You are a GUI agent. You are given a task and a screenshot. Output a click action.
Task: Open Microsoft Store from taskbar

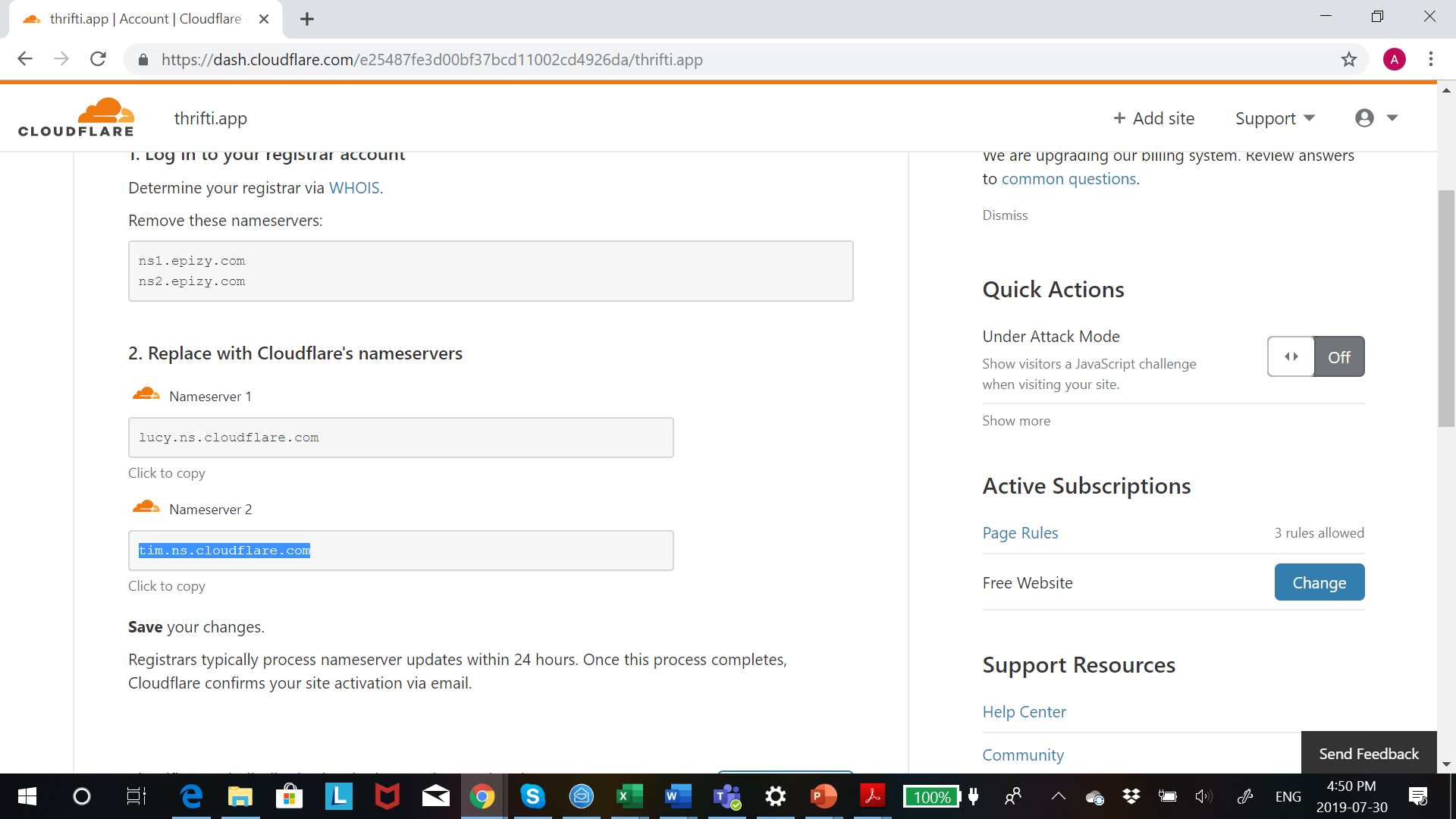tap(289, 796)
